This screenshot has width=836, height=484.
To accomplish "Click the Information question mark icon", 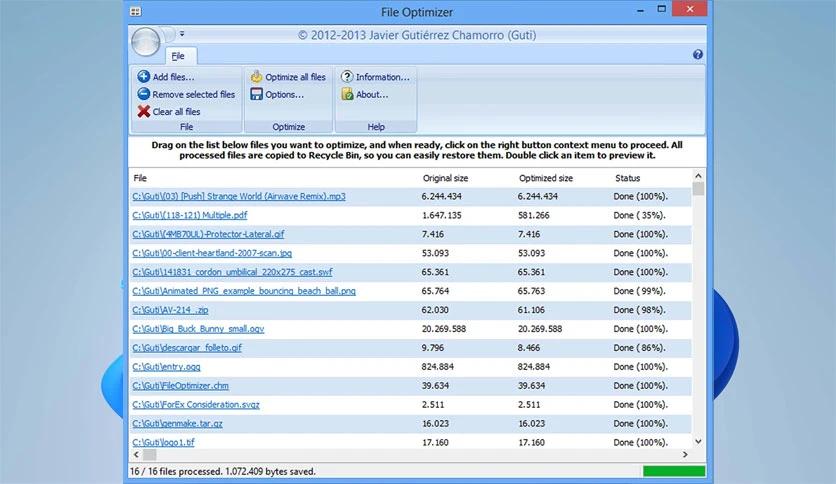I will pos(347,76).
